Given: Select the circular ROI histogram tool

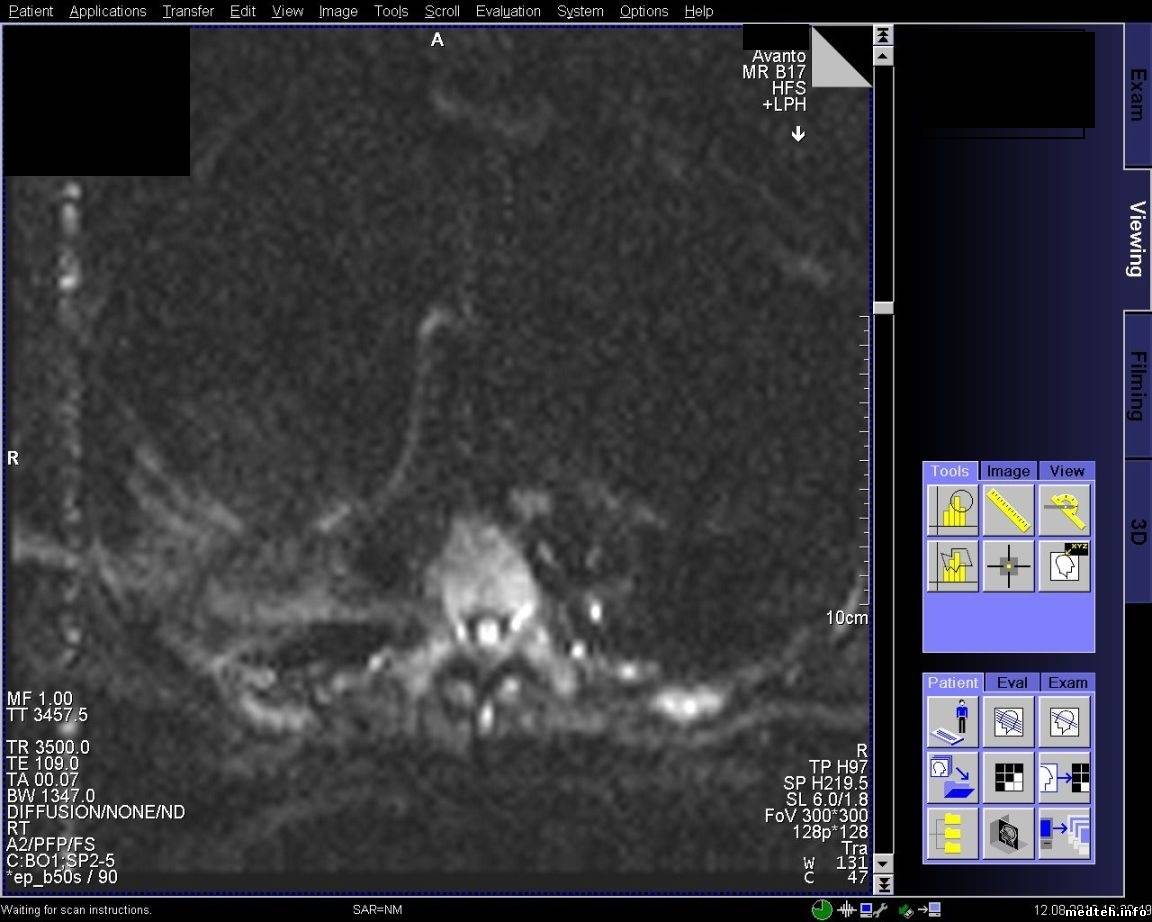Looking at the screenshot, I should click(x=952, y=510).
